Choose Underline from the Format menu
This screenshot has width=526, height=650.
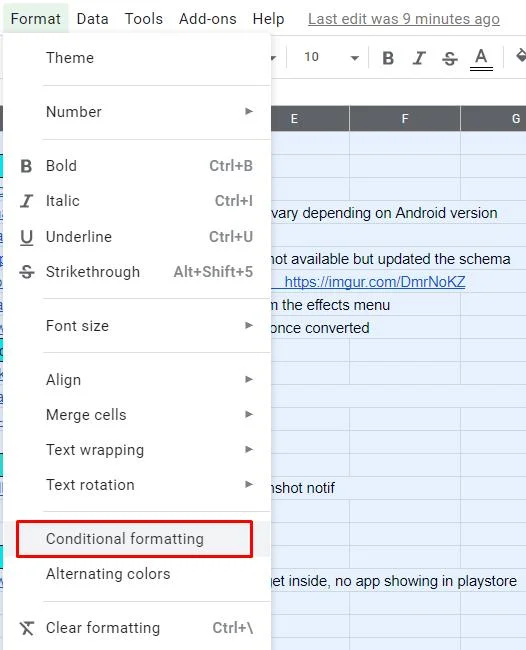[x=137, y=237]
